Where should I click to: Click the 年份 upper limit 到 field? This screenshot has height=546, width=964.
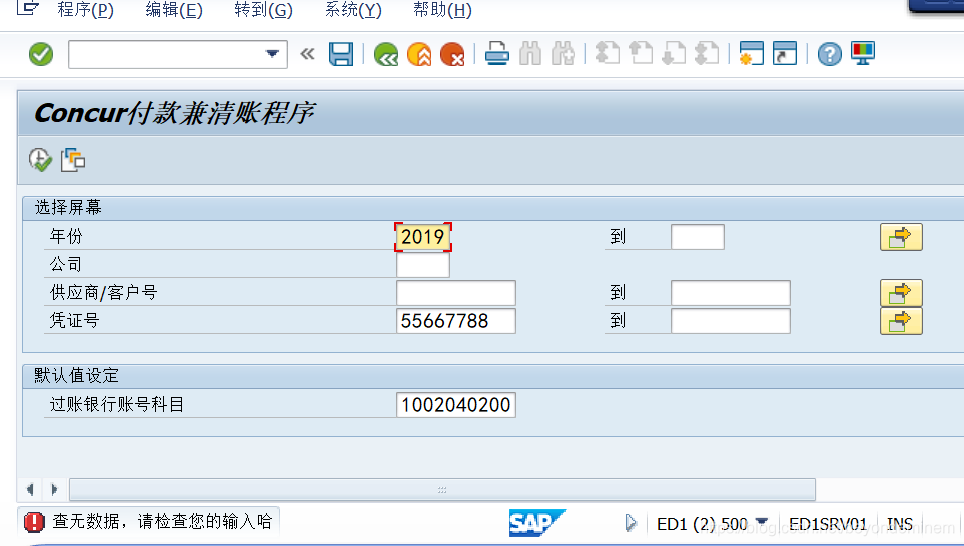[698, 237]
